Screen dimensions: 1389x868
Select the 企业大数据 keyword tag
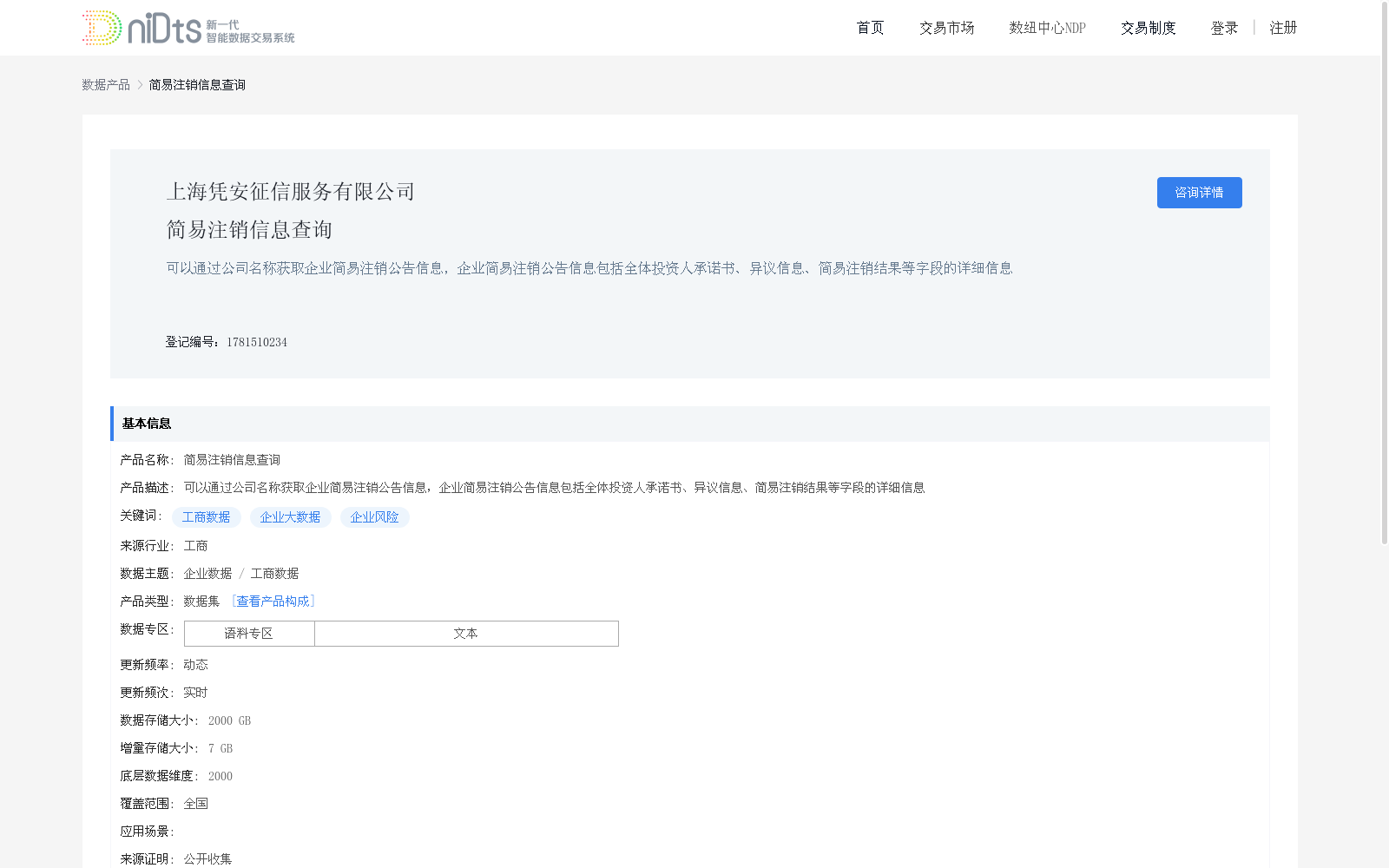290,517
